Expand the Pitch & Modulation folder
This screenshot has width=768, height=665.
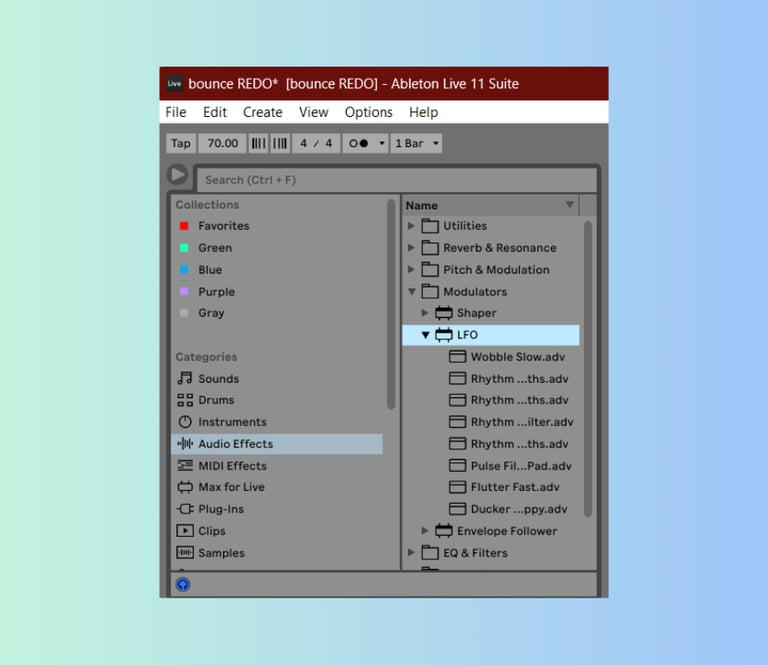(x=411, y=269)
